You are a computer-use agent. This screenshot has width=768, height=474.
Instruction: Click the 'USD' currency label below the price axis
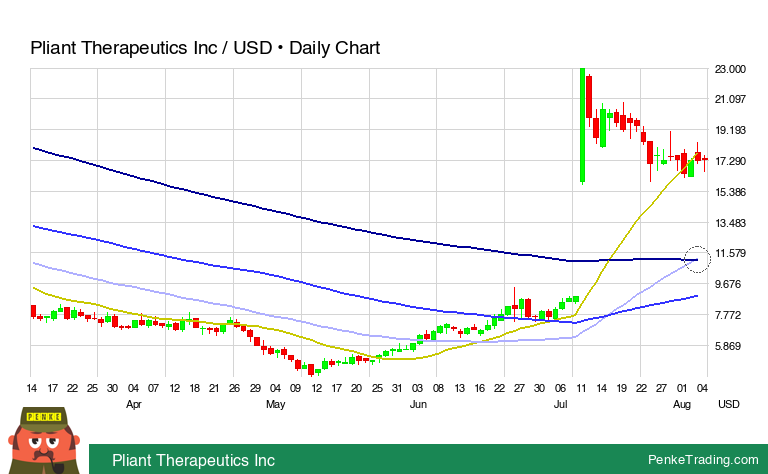[x=728, y=404]
